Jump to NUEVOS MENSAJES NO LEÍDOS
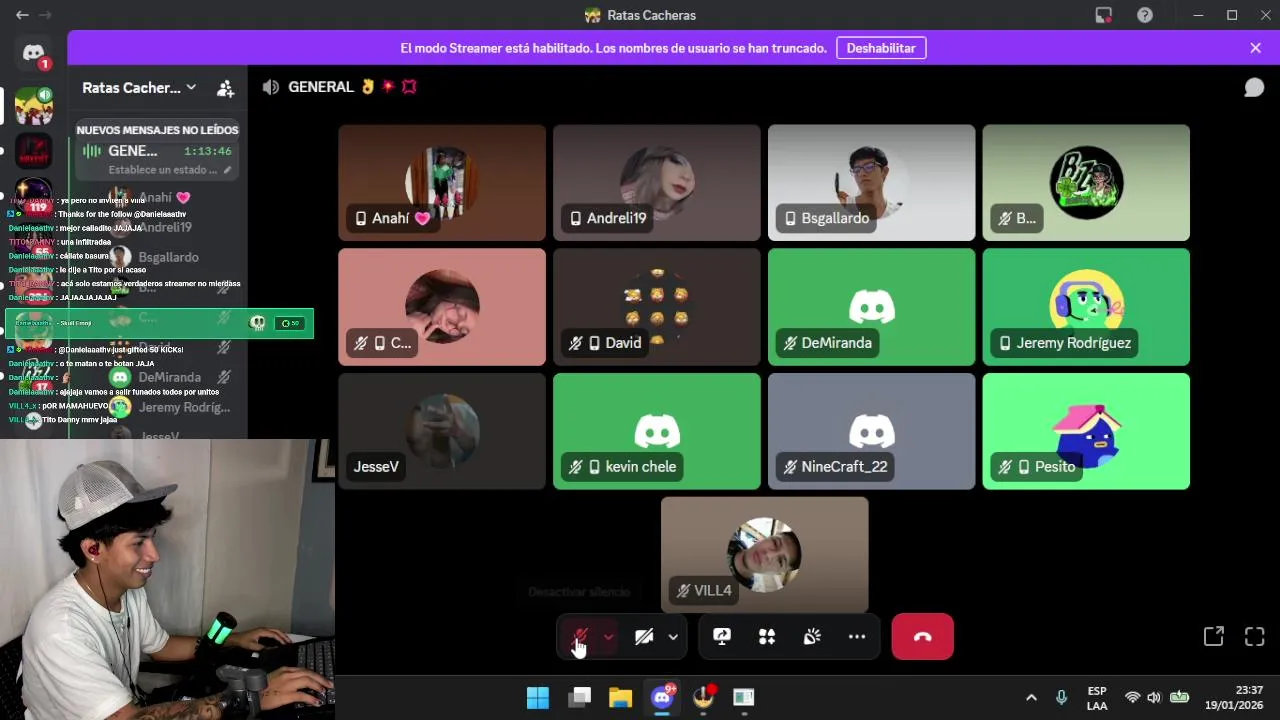The height and width of the screenshot is (720, 1280). (157, 129)
